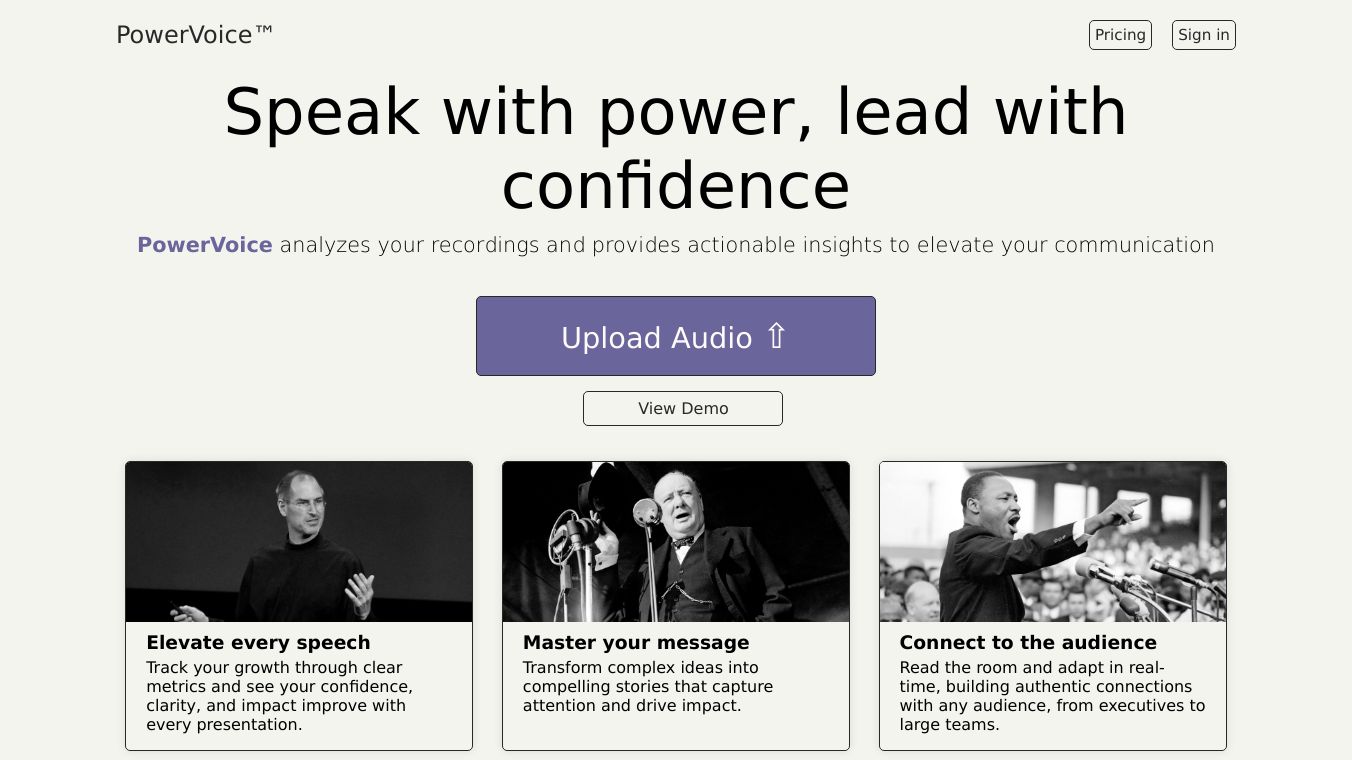1352x760 pixels.
Task: Click the photo of speaker pointing at crowd
Action: tap(1052, 542)
